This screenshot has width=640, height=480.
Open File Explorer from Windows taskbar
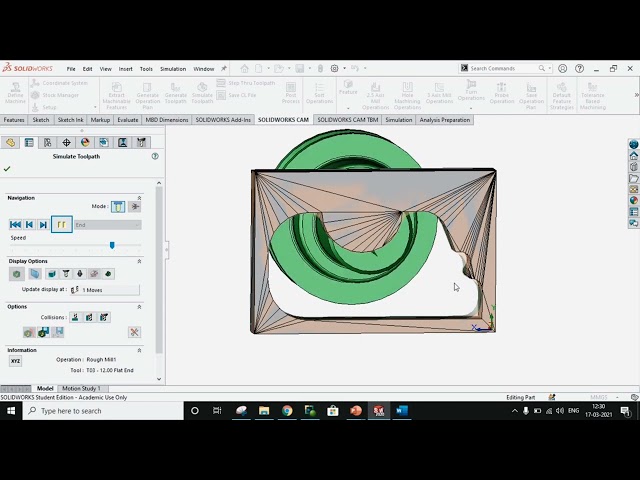(264, 411)
